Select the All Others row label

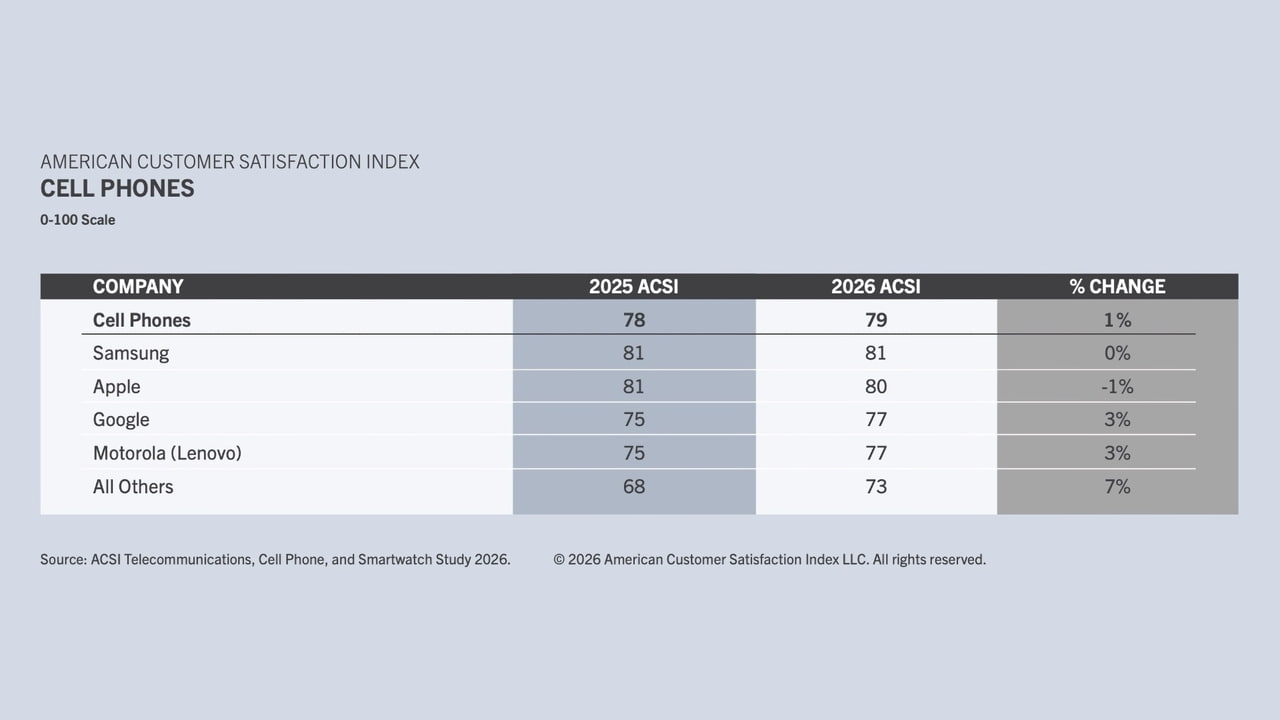point(133,487)
